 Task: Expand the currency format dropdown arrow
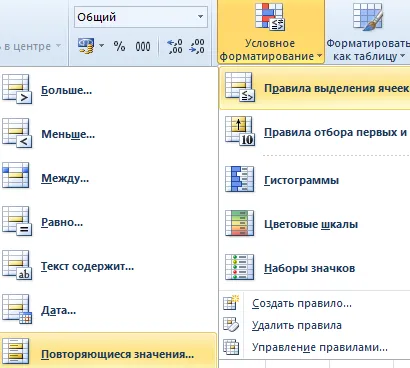[x=101, y=45]
